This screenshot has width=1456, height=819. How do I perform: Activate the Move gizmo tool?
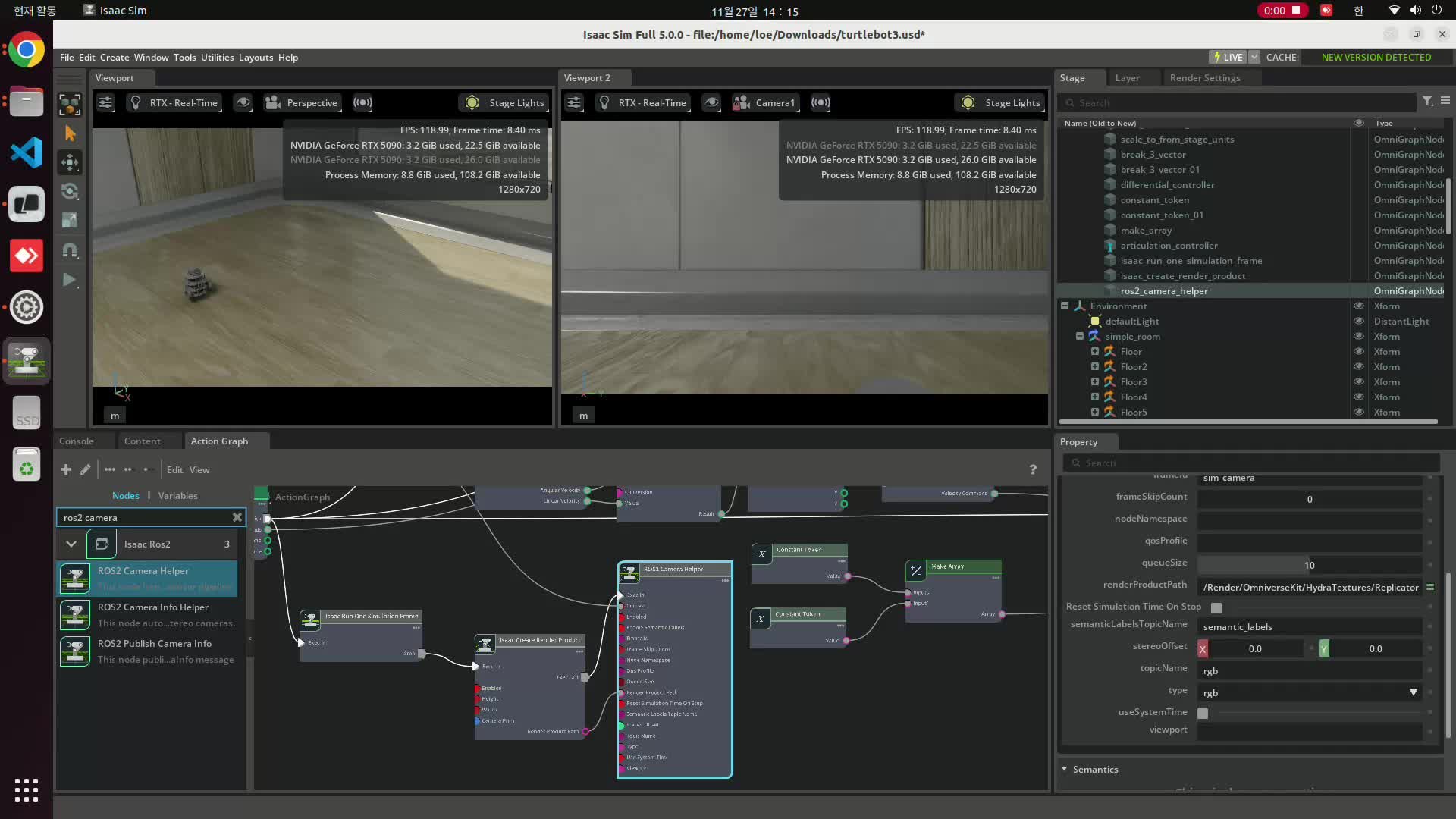tap(70, 162)
